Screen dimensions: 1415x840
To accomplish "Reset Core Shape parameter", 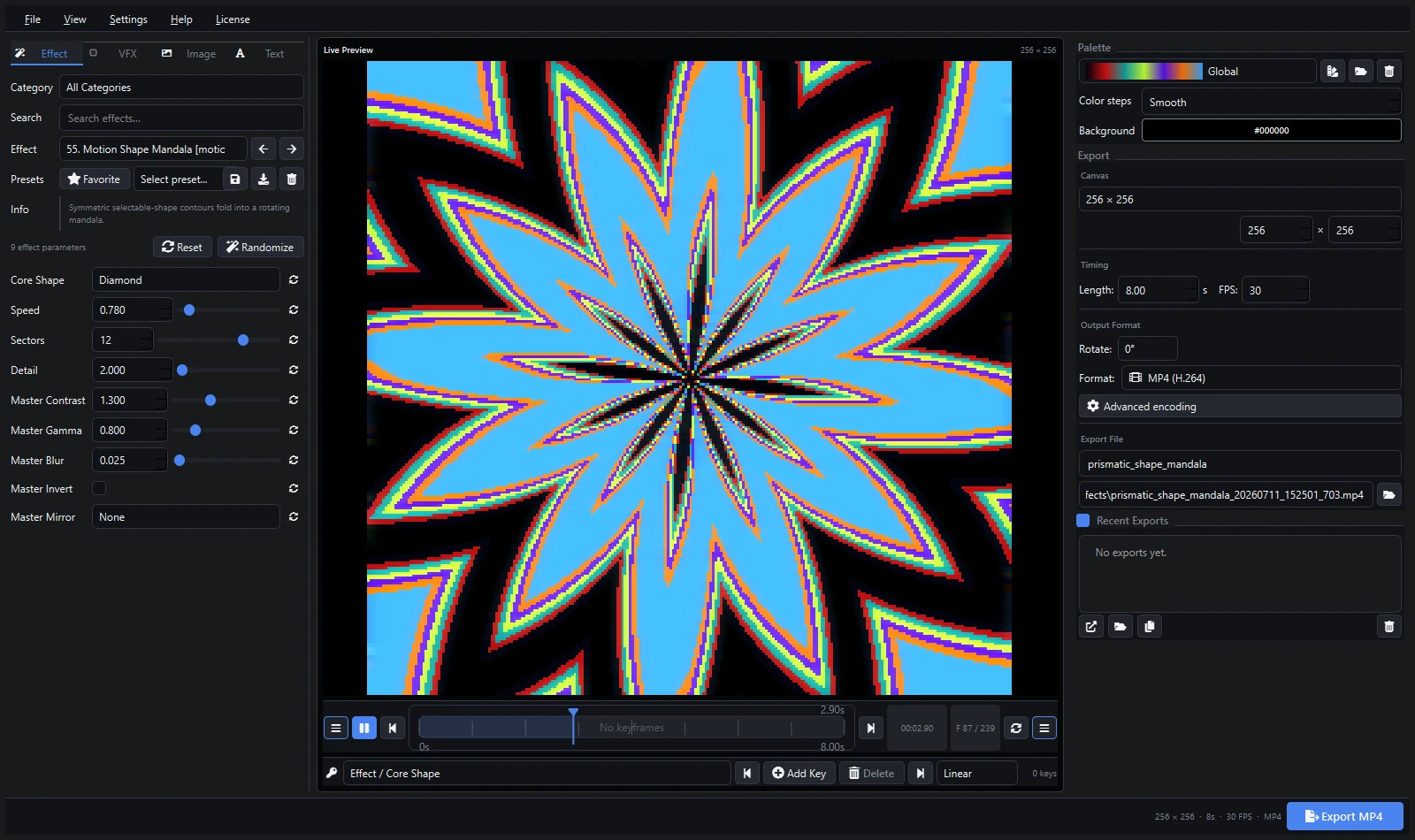I will tap(294, 280).
